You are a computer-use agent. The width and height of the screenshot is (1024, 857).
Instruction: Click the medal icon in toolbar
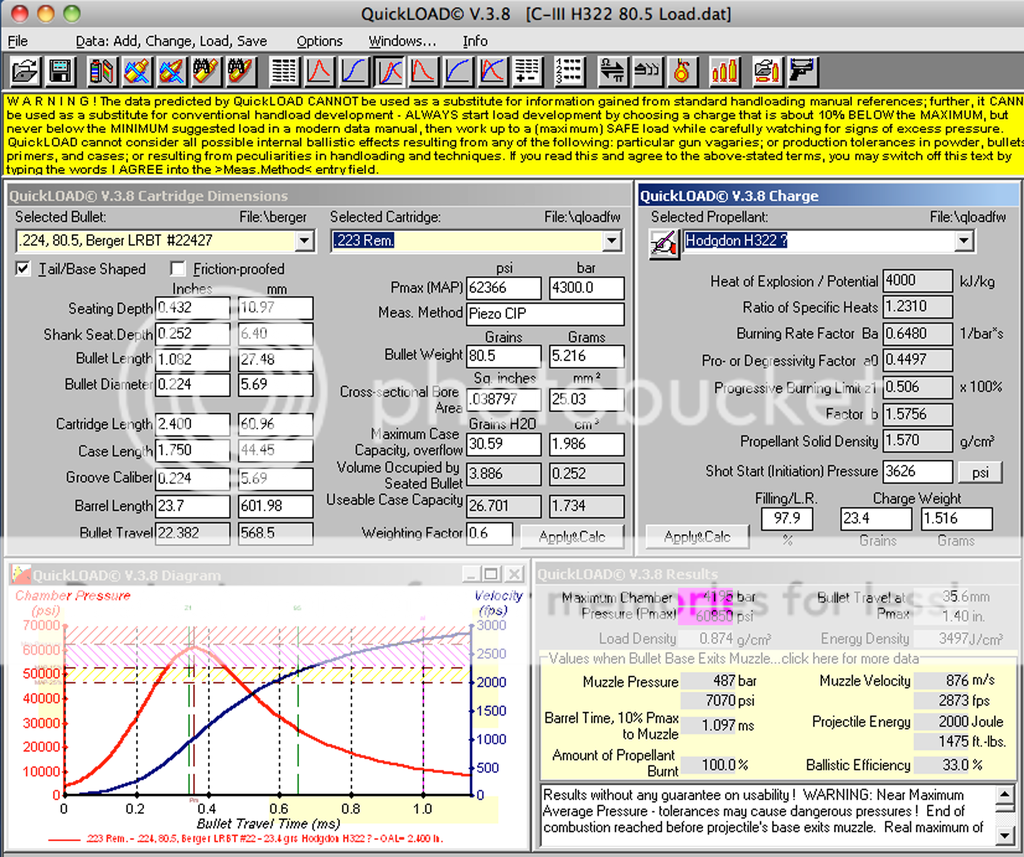pos(683,71)
